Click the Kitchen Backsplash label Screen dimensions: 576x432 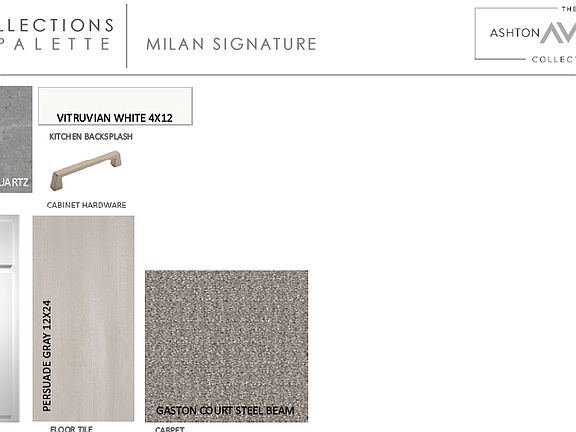(x=91, y=137)
